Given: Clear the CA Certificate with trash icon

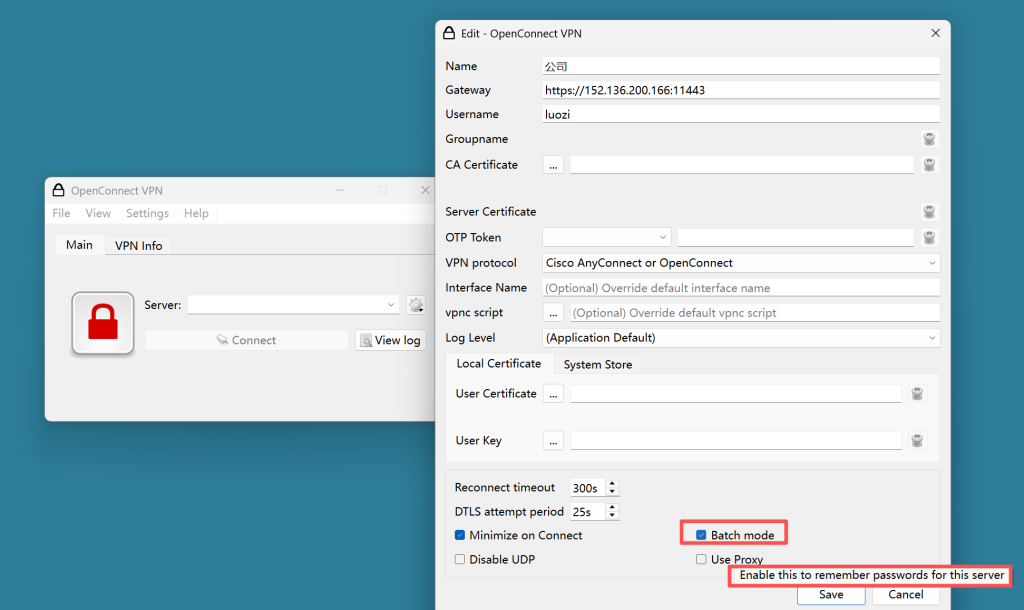Looking at the screenshot, I should pos(929,165).
